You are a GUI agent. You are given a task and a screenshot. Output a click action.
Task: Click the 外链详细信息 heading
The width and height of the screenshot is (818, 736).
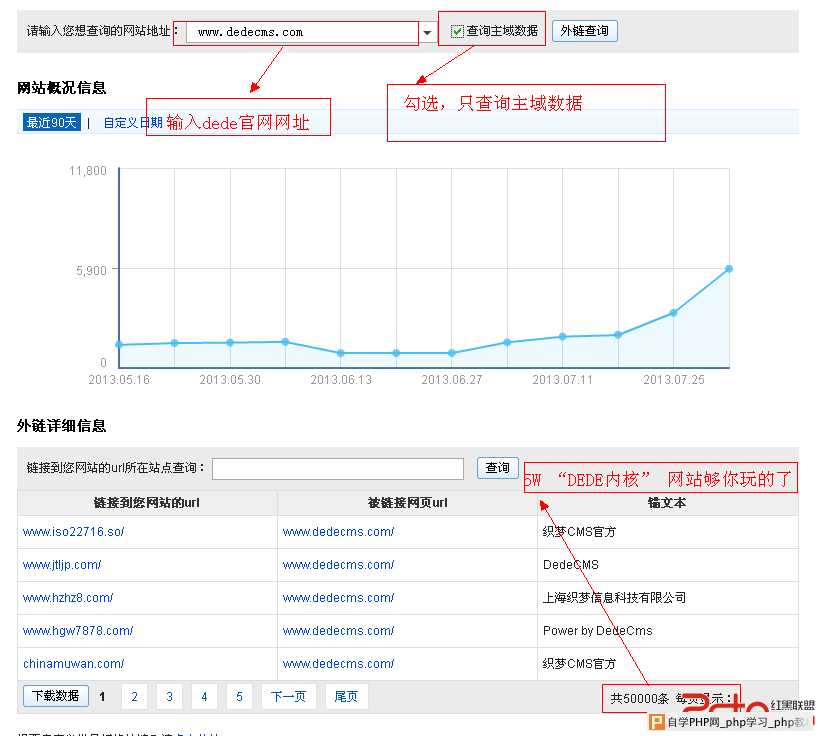pos(62,426)
